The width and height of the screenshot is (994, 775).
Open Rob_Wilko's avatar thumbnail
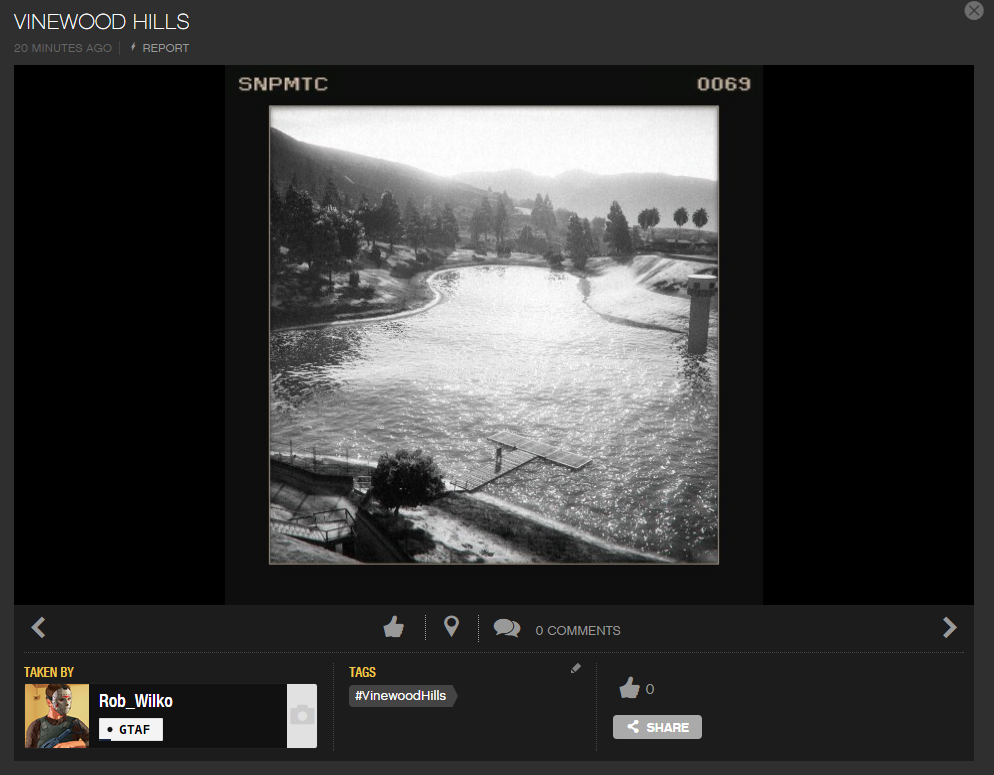point(57,716)
